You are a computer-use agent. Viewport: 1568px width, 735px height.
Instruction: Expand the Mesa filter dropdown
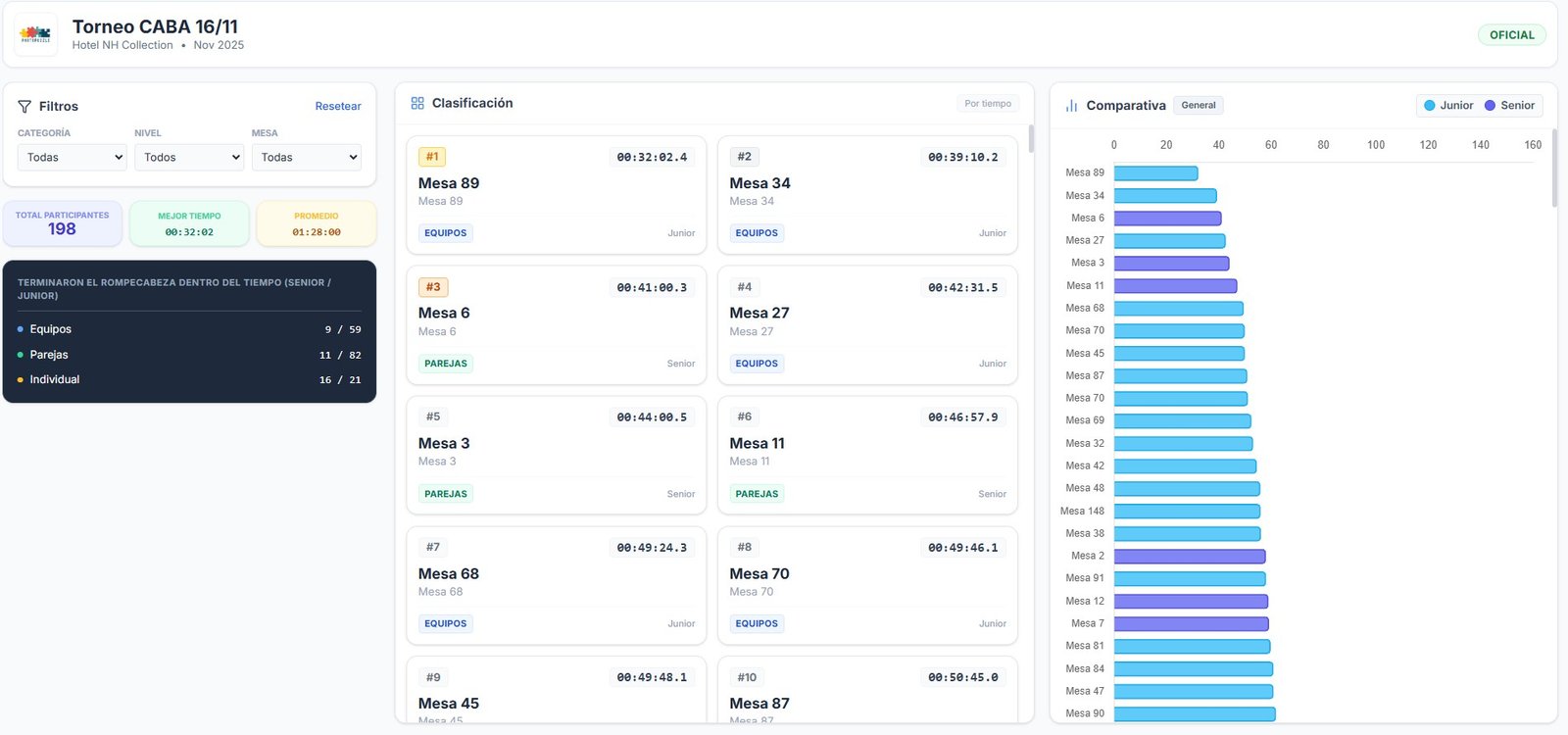tap(306, 158)
